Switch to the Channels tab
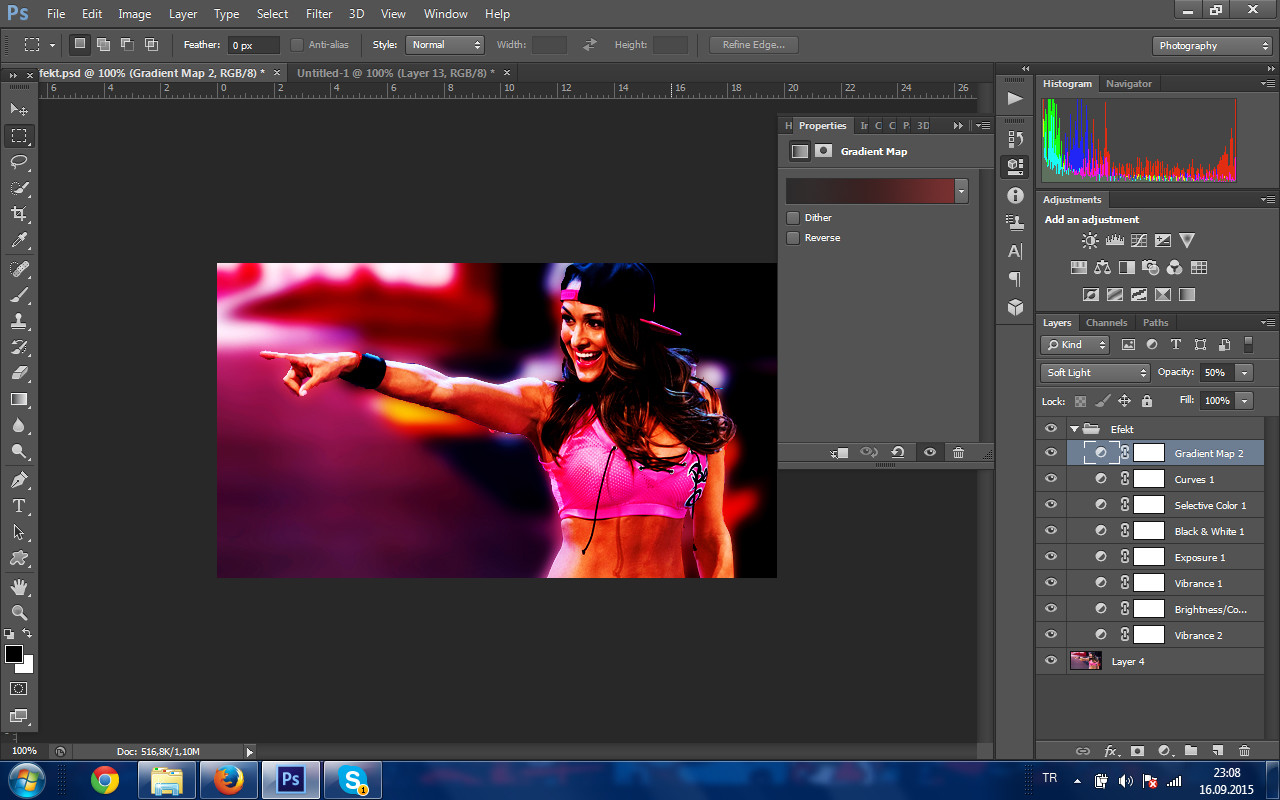Image resolution: width=1280 pixels, height=800 pixels. point(1106,323)
